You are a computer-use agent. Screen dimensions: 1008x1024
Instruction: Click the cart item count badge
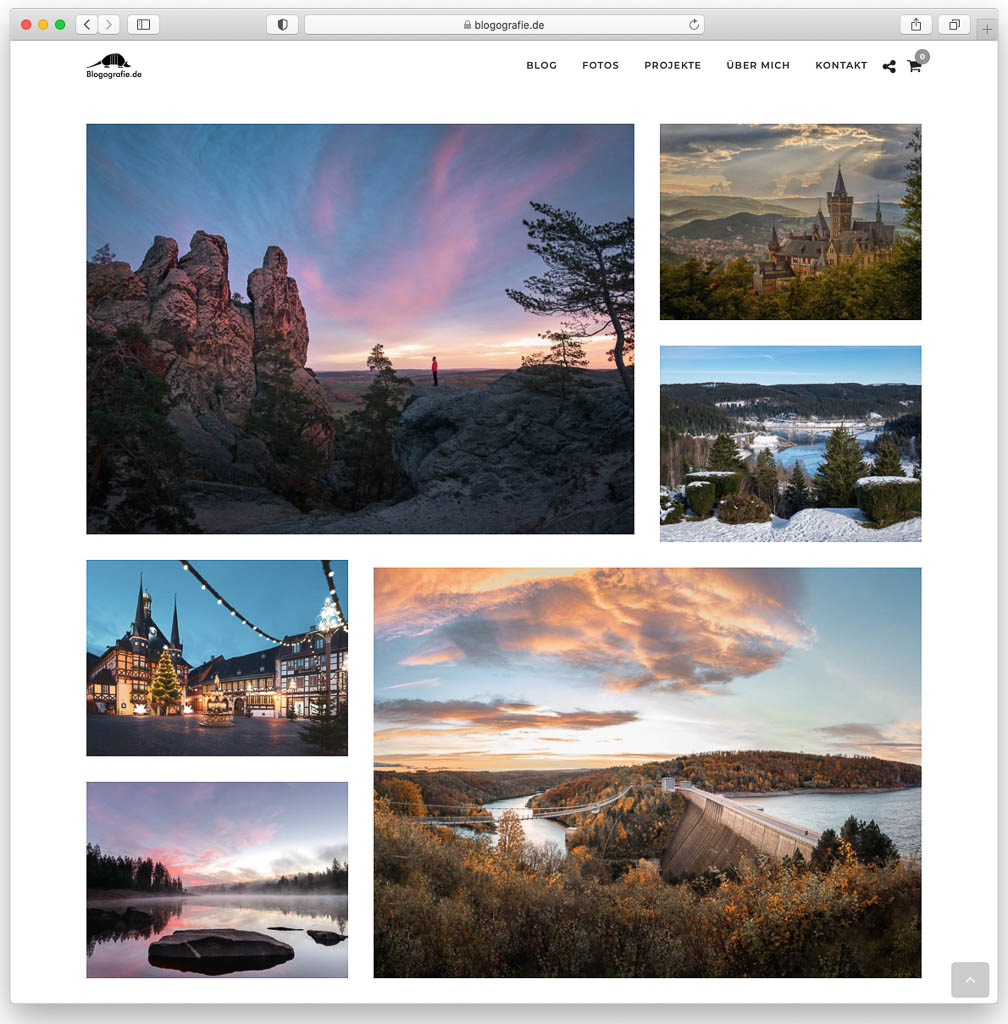tap(922, 57)
